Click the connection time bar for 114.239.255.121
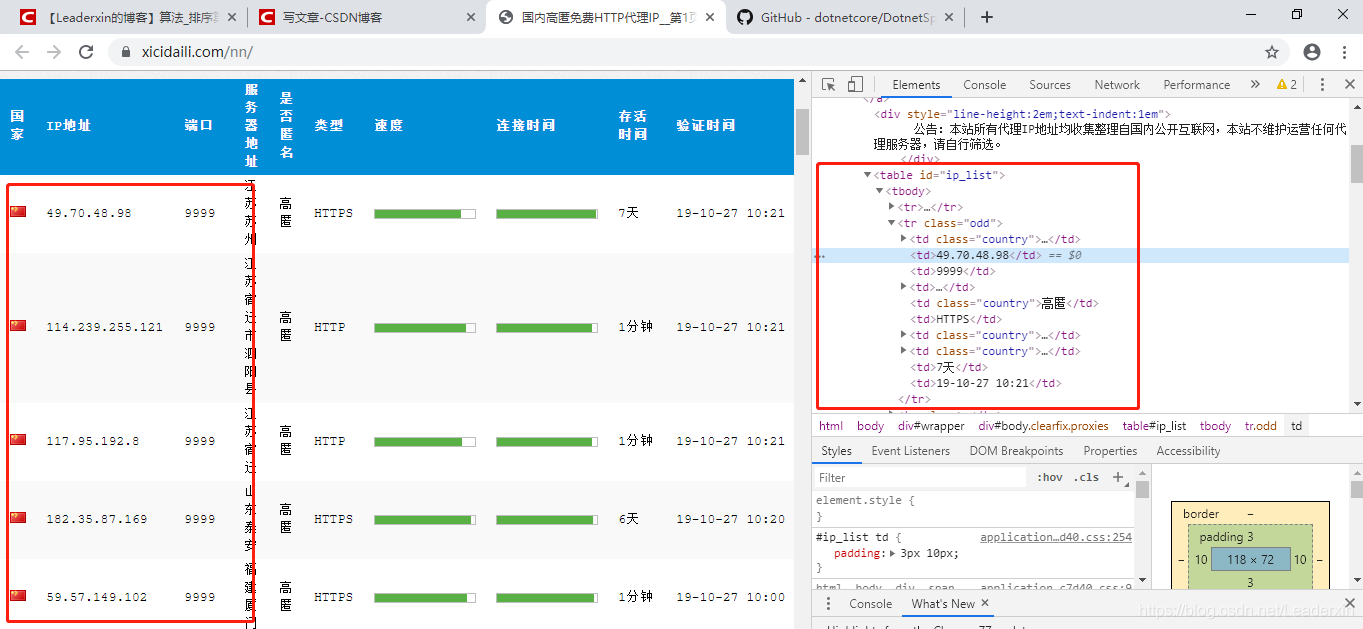The height and width of the screenshot is (629, 1363). pyautogui.click(x=546, y=327)
